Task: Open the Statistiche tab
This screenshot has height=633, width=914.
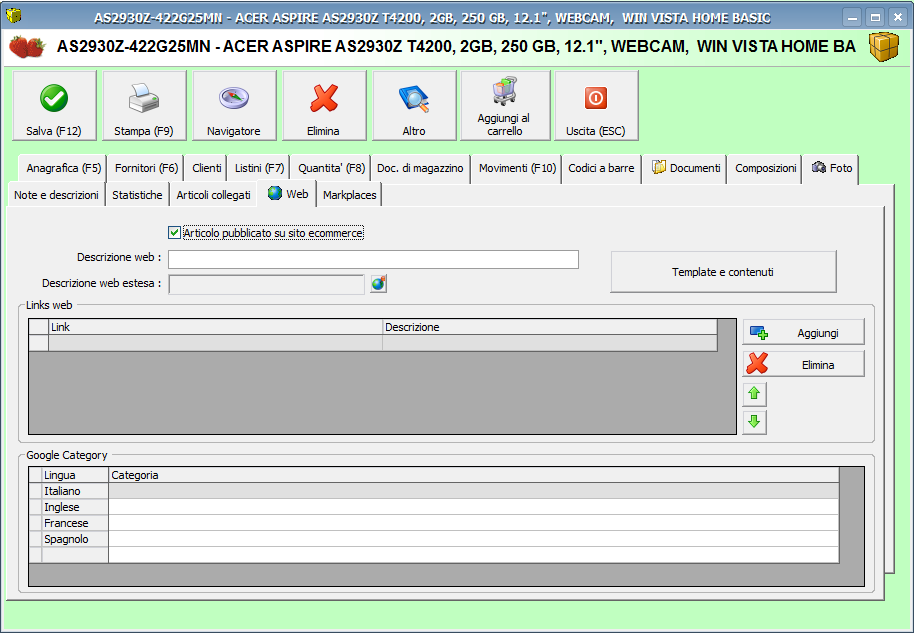Action: 137,195
